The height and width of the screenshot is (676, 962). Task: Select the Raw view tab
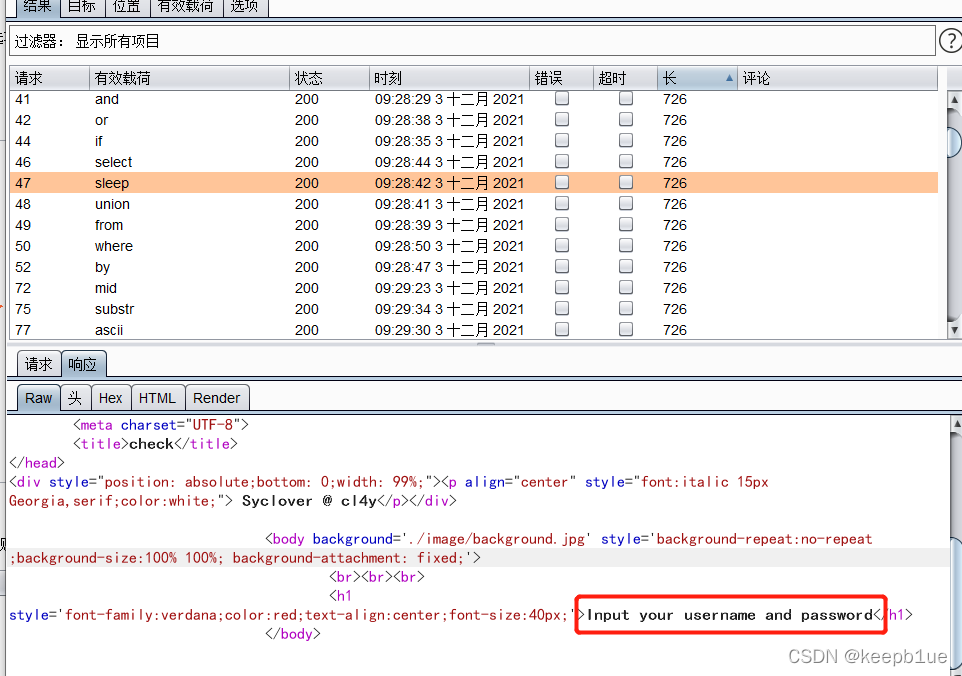pyautogui.click(x=38, y=398)
